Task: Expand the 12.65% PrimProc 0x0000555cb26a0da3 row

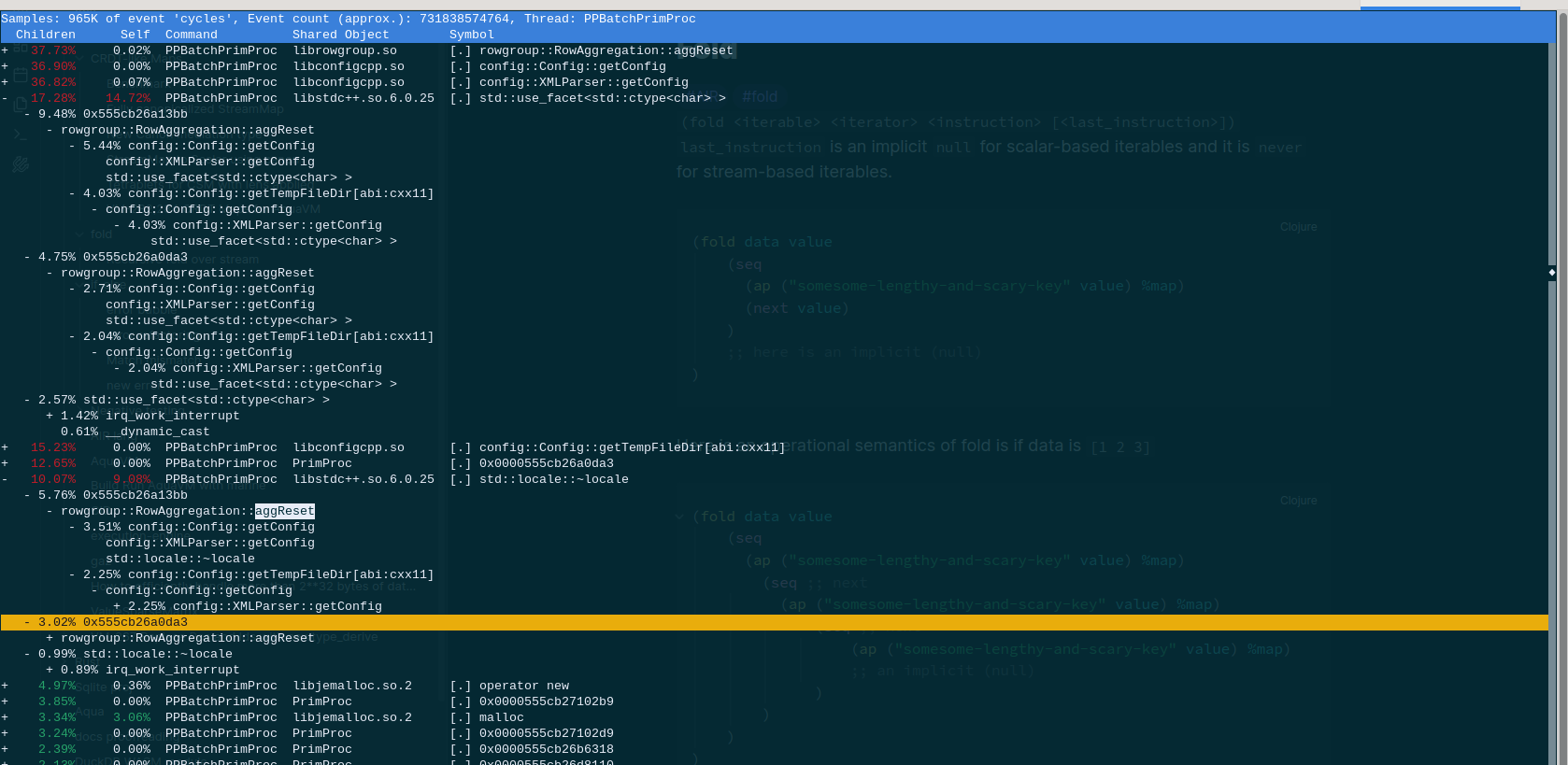Action: [x=5, y=463]
